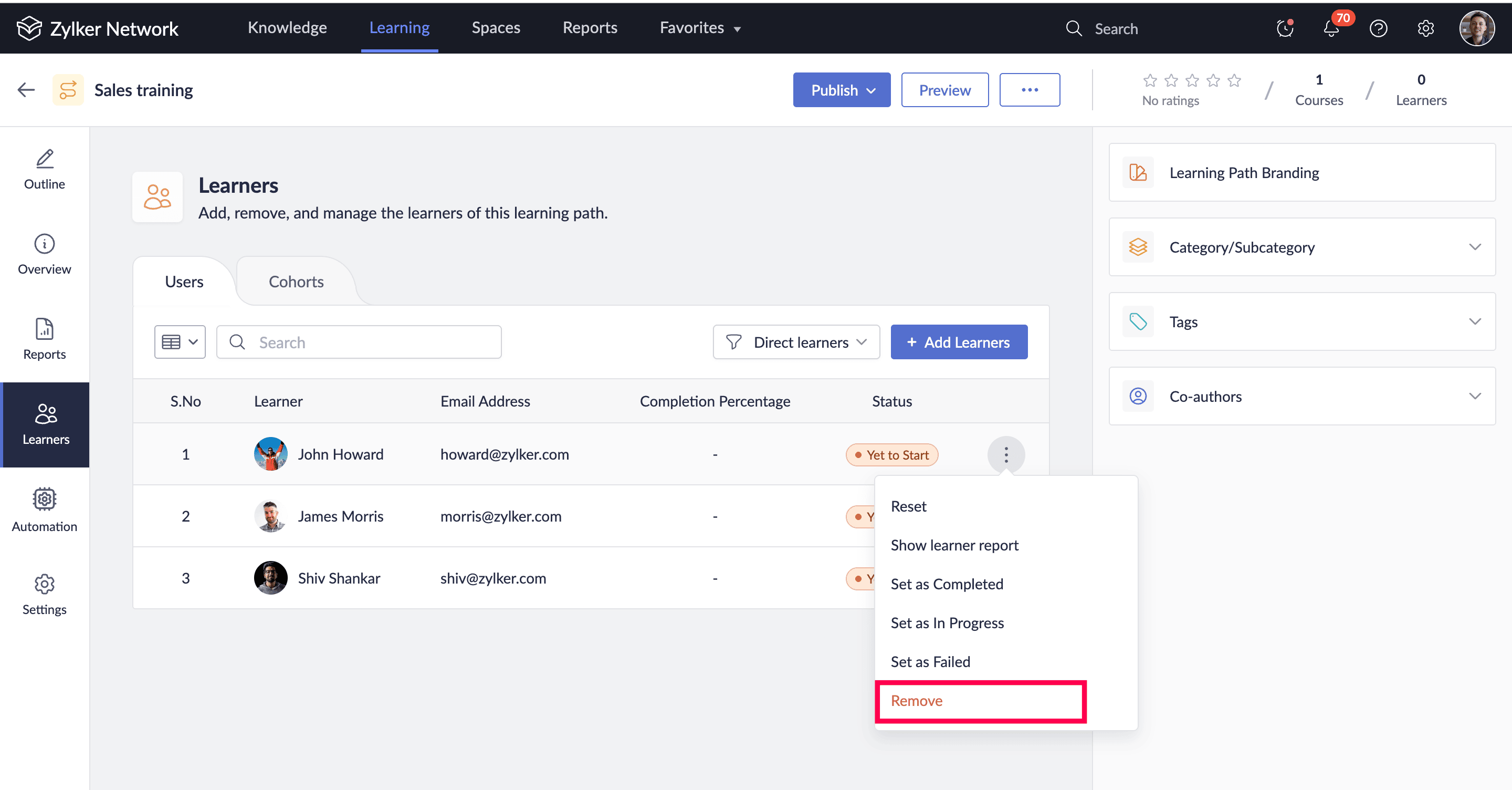This screenshot has height=790, width=1512.
Task: Open John Howard's three-dot options
Action: pos(1005,454)
